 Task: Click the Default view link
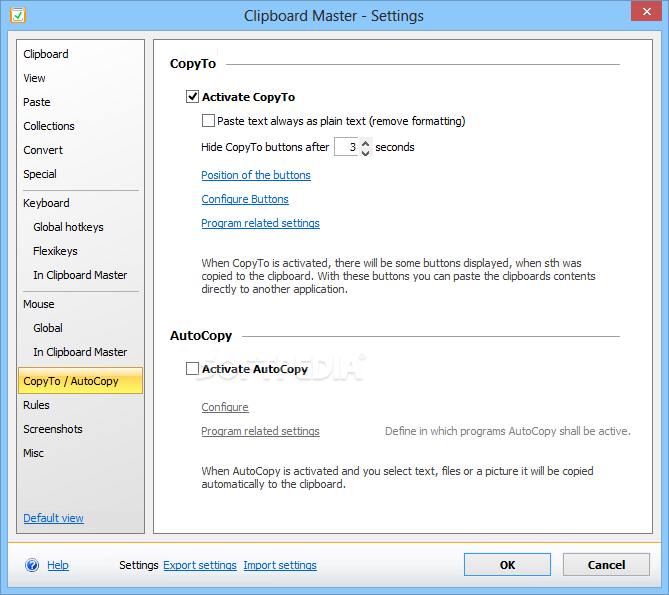coord(54,518)
